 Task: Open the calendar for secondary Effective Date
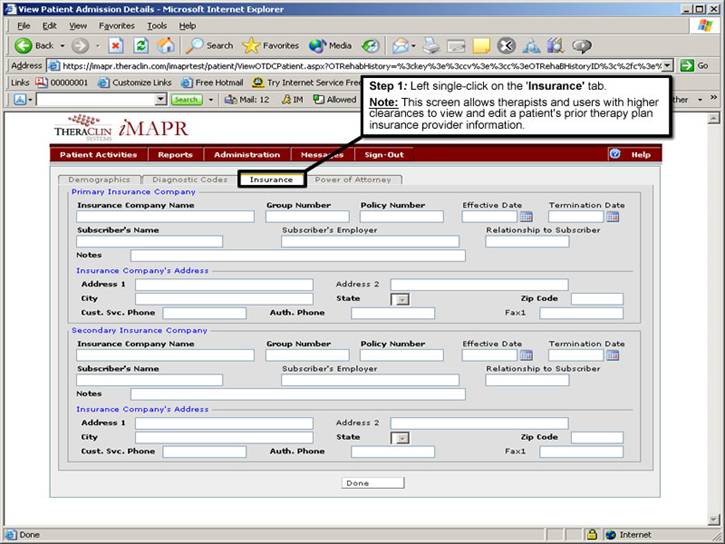point(526,354)
